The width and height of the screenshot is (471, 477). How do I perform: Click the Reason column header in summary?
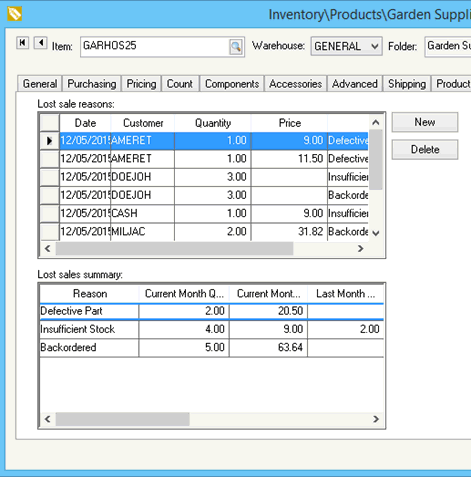90,294
